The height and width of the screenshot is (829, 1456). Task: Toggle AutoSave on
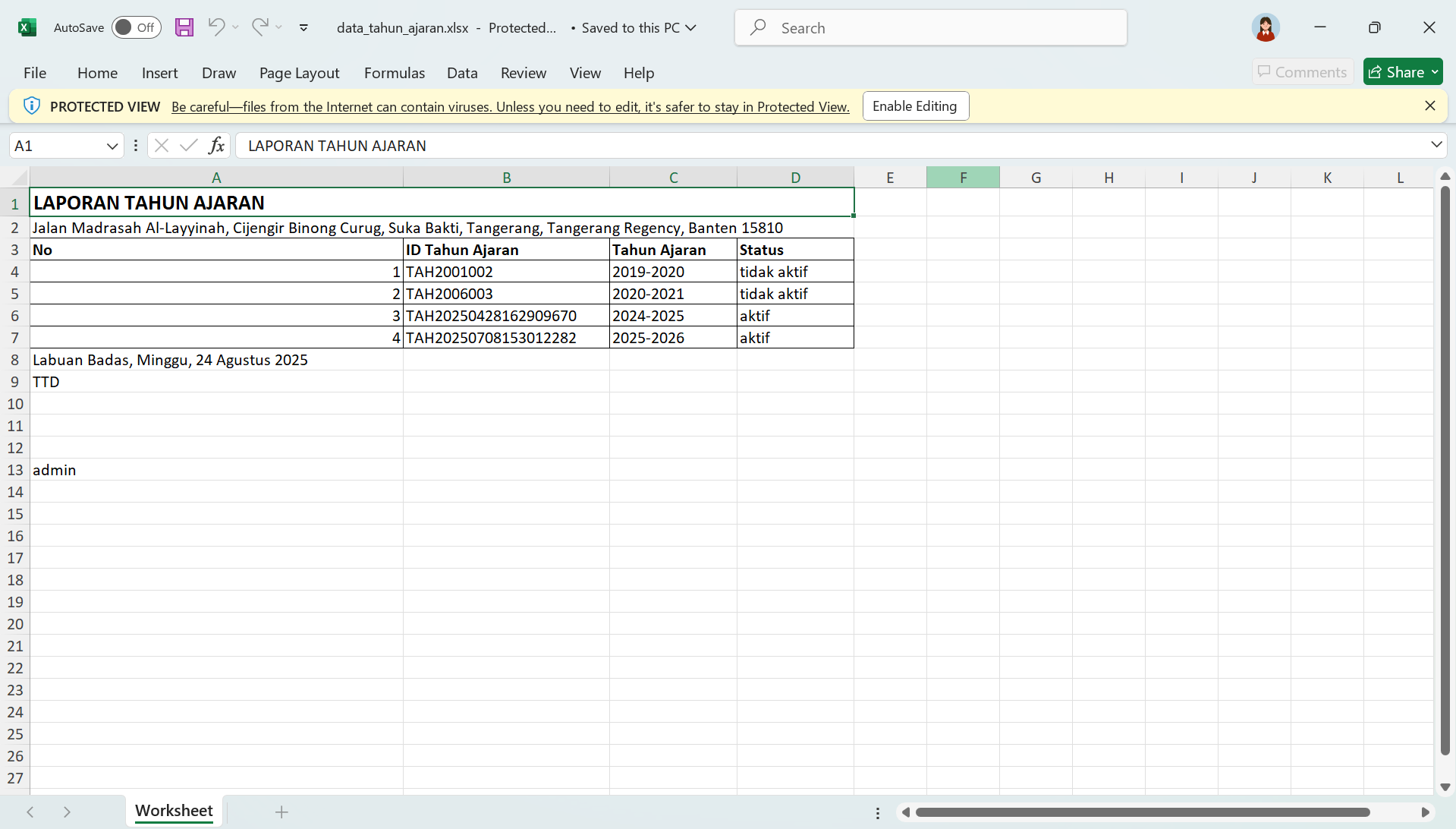135,27
